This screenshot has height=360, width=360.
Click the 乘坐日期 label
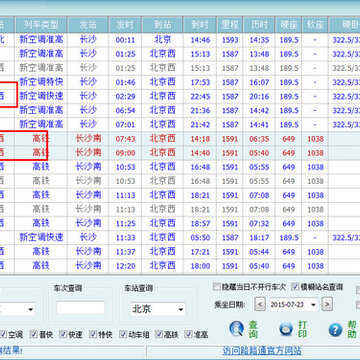pos(231,305)
